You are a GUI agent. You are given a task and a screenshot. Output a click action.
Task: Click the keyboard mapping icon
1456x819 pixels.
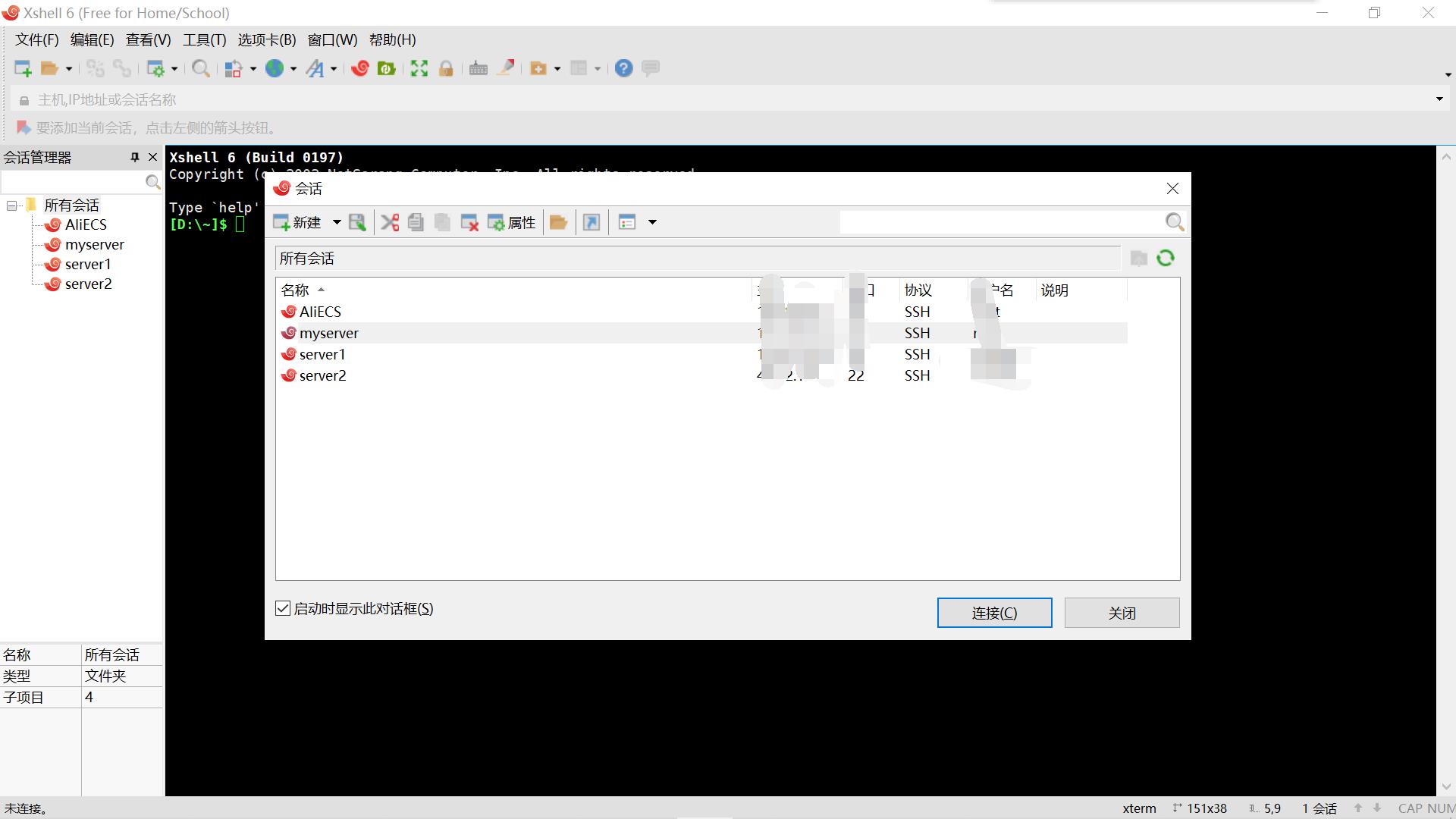coord(479,68)
